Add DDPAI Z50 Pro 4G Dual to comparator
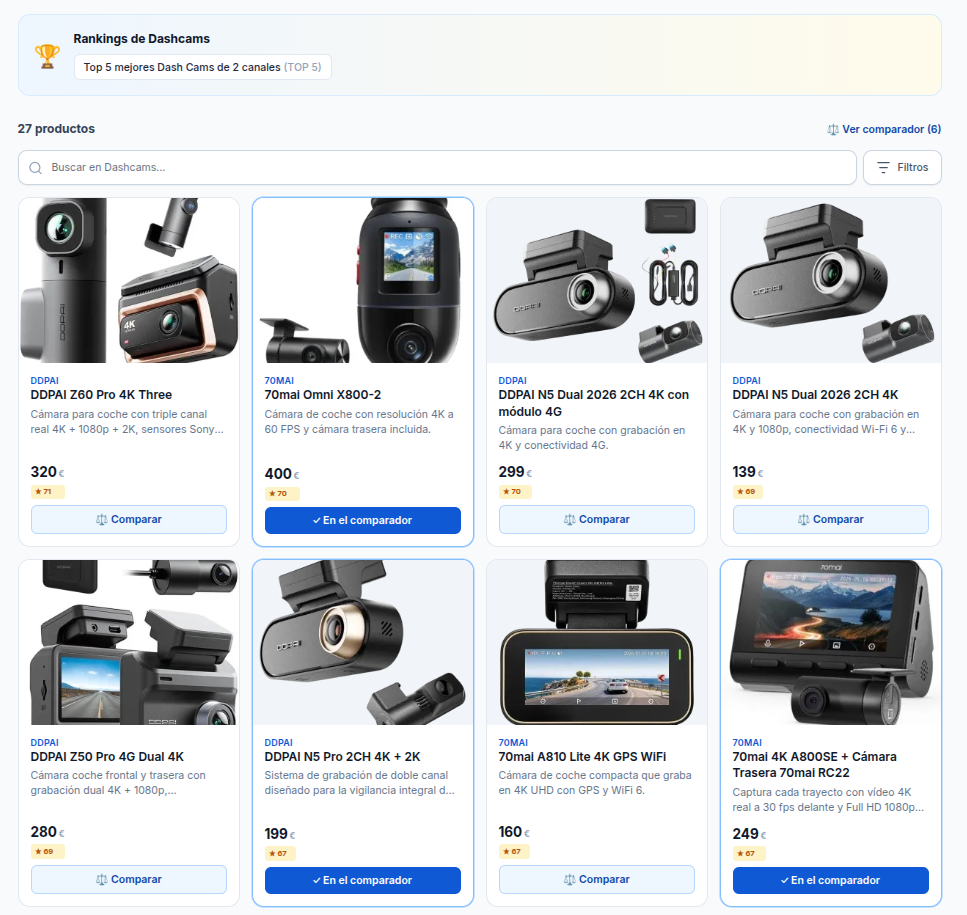The image size is (967, 915). (x=129, y=880)
